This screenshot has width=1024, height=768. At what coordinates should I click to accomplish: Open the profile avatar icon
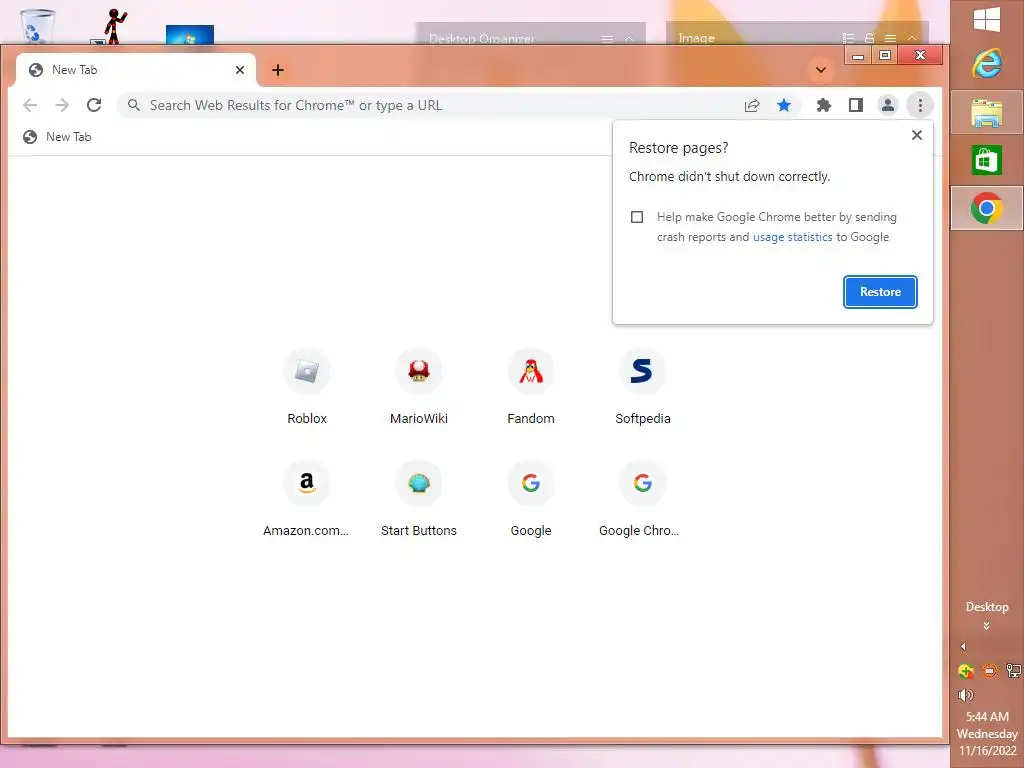pos(888,105)
